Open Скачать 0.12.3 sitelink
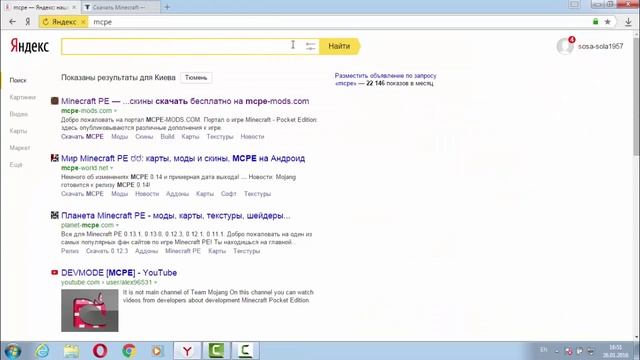The height and width of the screenshot is (360, 640). (107, 251)
